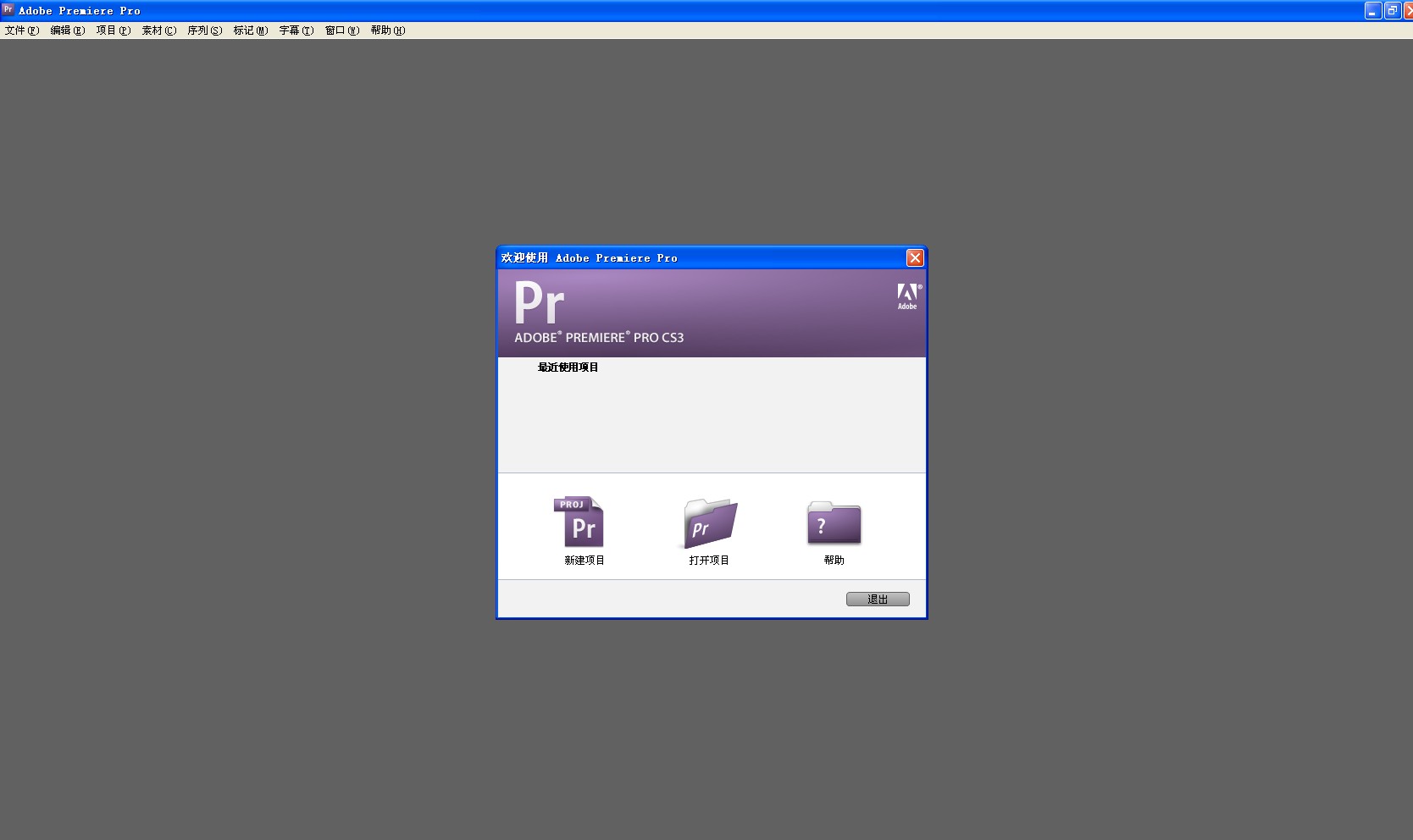Click the Premiere Pr icon in title bar
Viewport: 1413px width, 840px height.
click(8, 10)
